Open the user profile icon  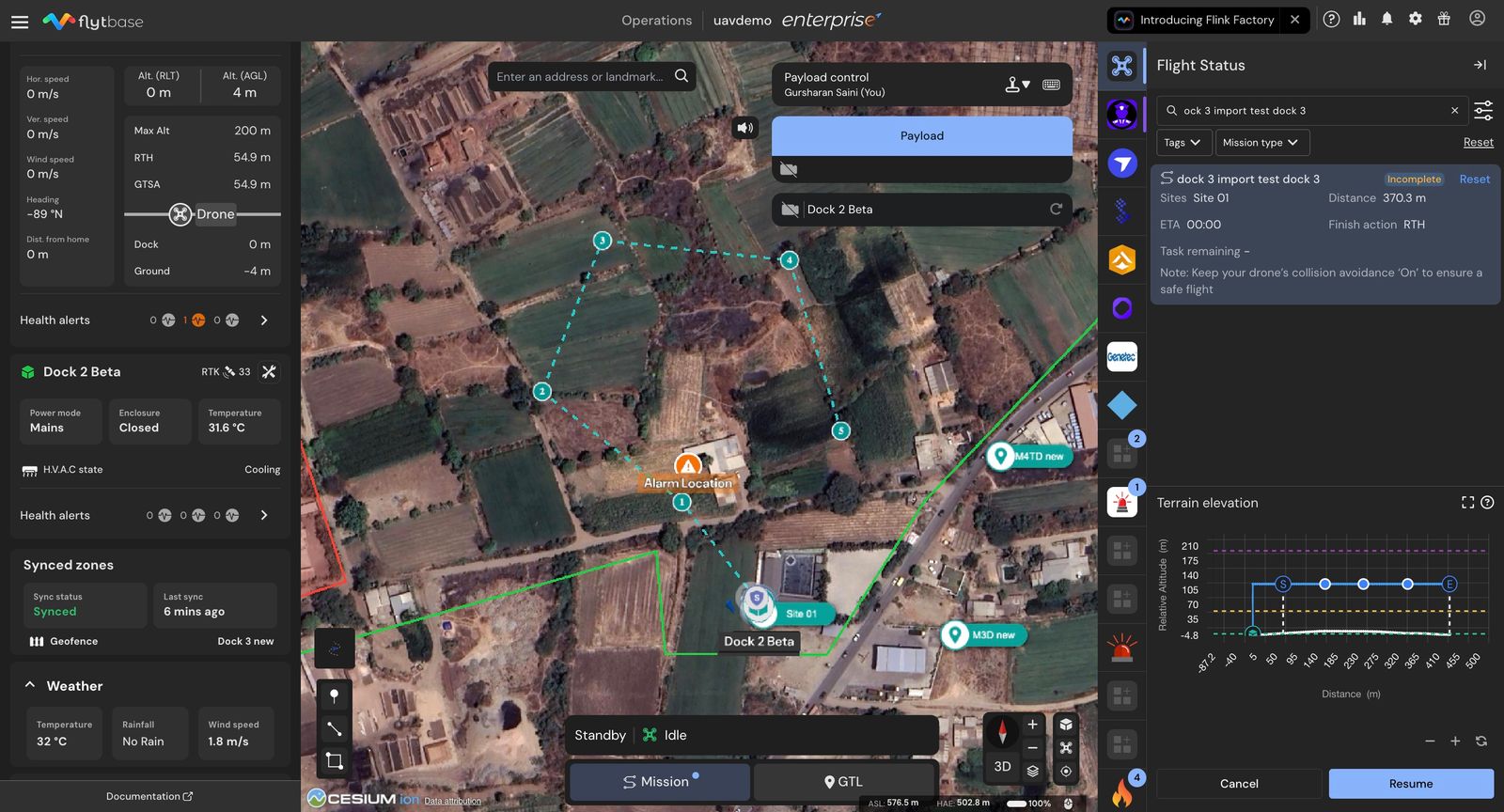tap(1477, 19)
